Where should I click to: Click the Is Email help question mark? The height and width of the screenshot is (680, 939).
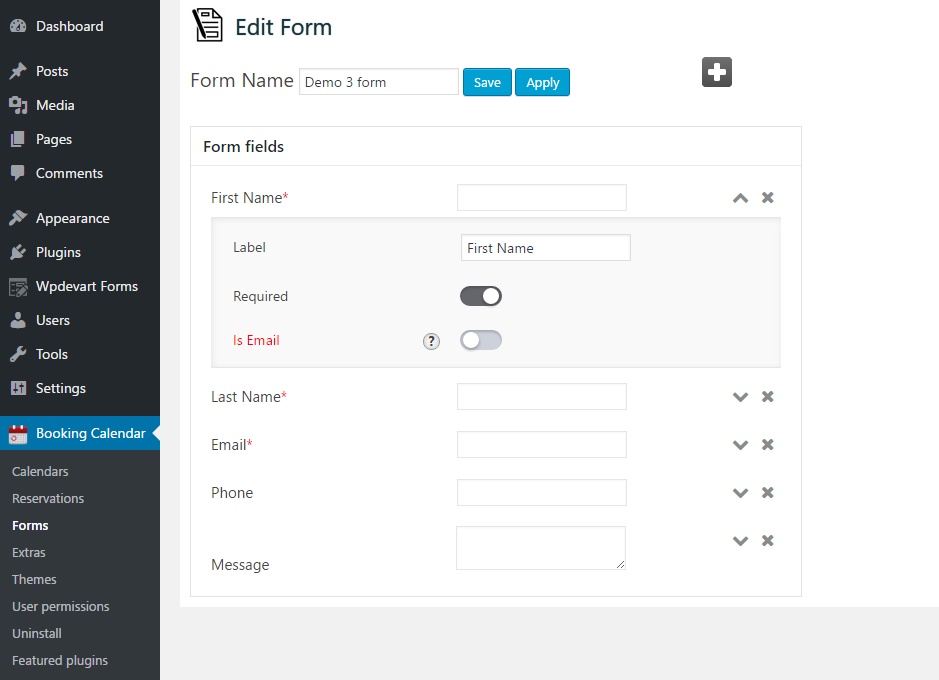pos(431,341)
